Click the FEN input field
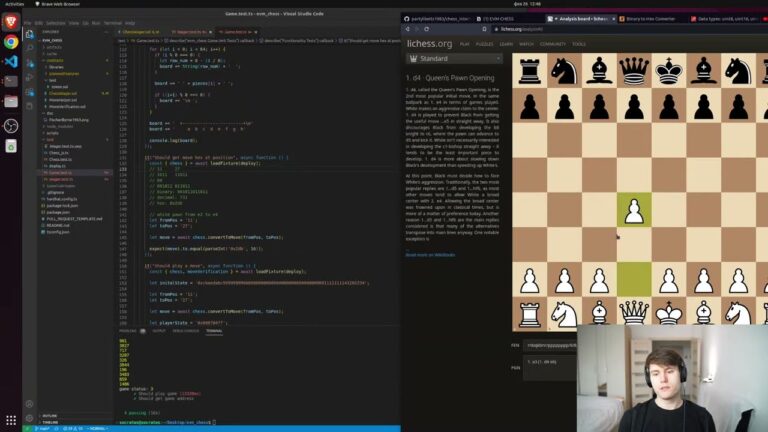768x432 pixels. tap(551, 345)
